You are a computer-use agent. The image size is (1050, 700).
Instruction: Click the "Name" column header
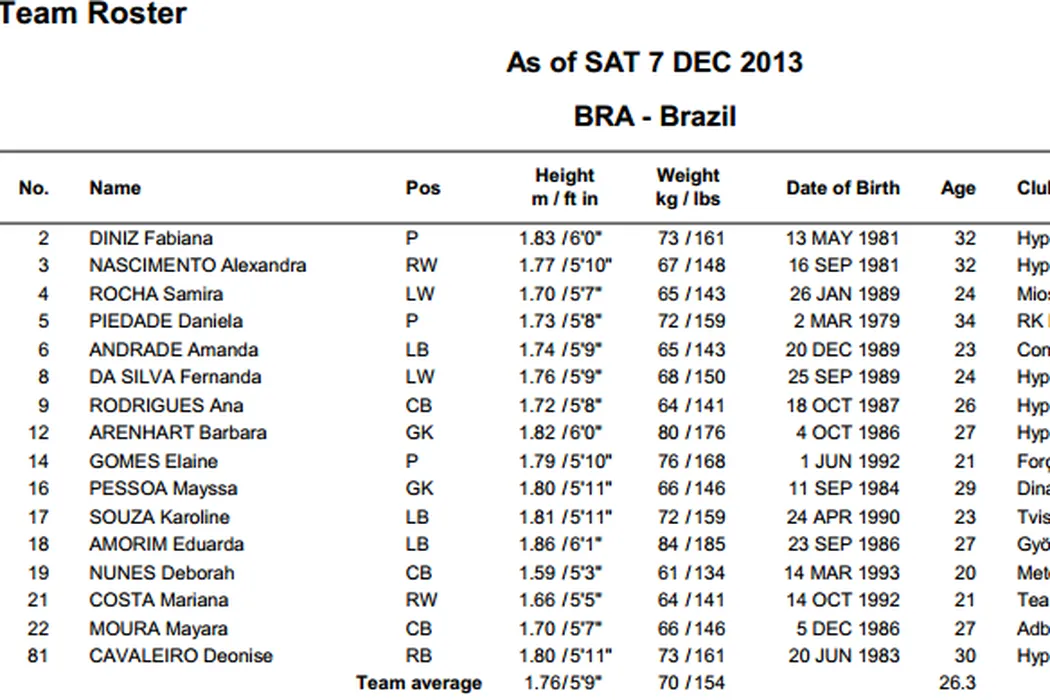(x=115, y=188)
